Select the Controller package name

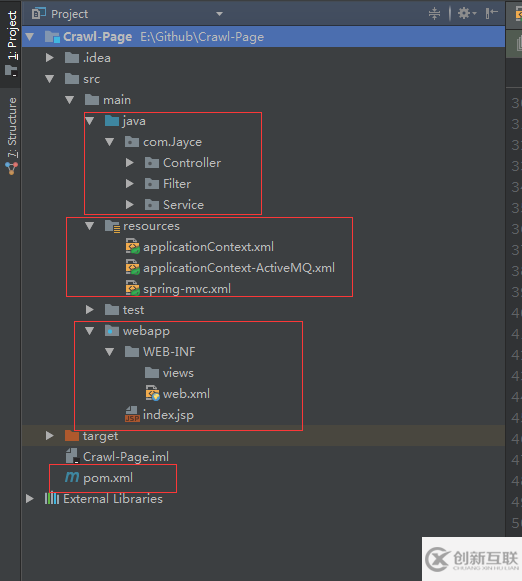[192, 163]
